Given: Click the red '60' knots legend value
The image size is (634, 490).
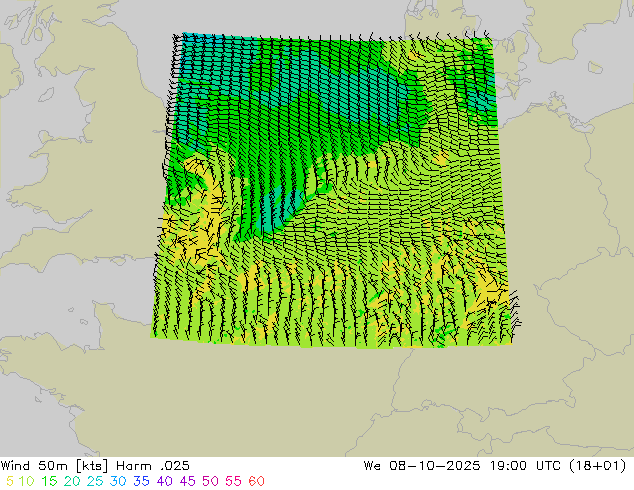Looking at the screenshot, I should (256, 481).
